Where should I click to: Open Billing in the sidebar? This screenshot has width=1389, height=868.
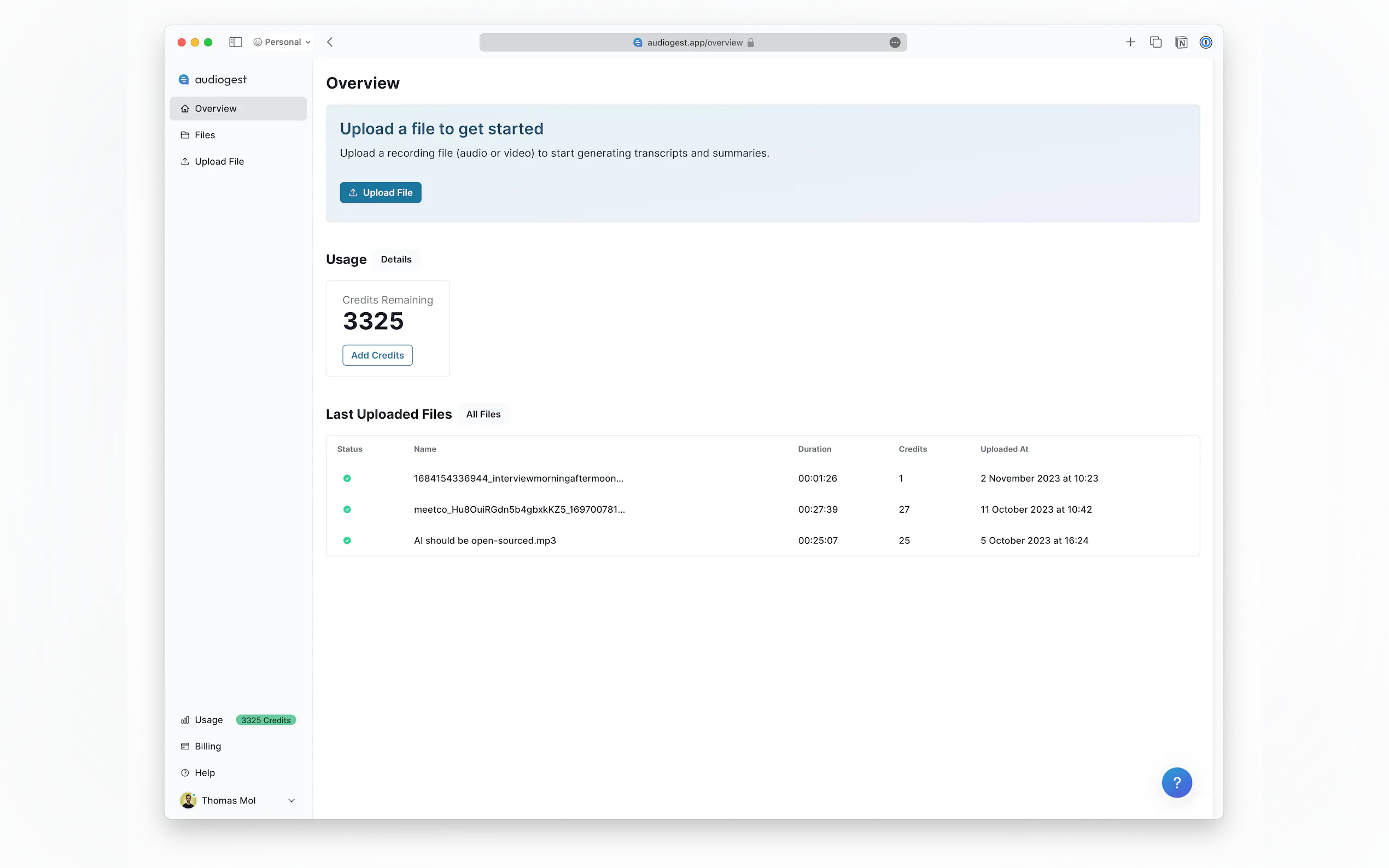(207, 746)
